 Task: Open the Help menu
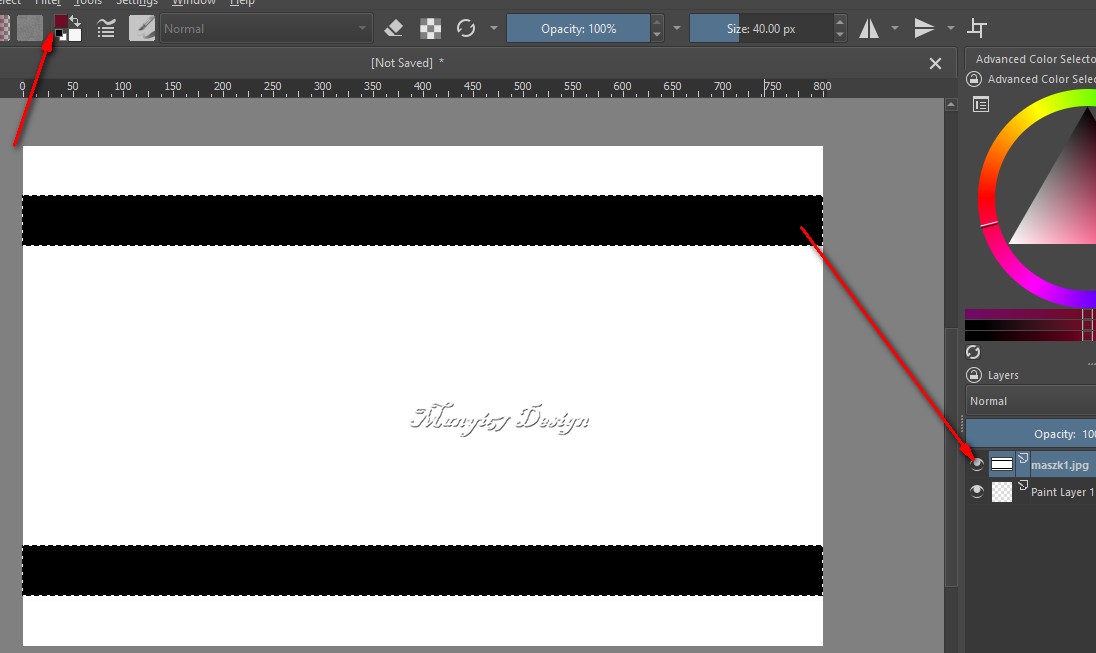pyautogui.click(x=242, y=2)
